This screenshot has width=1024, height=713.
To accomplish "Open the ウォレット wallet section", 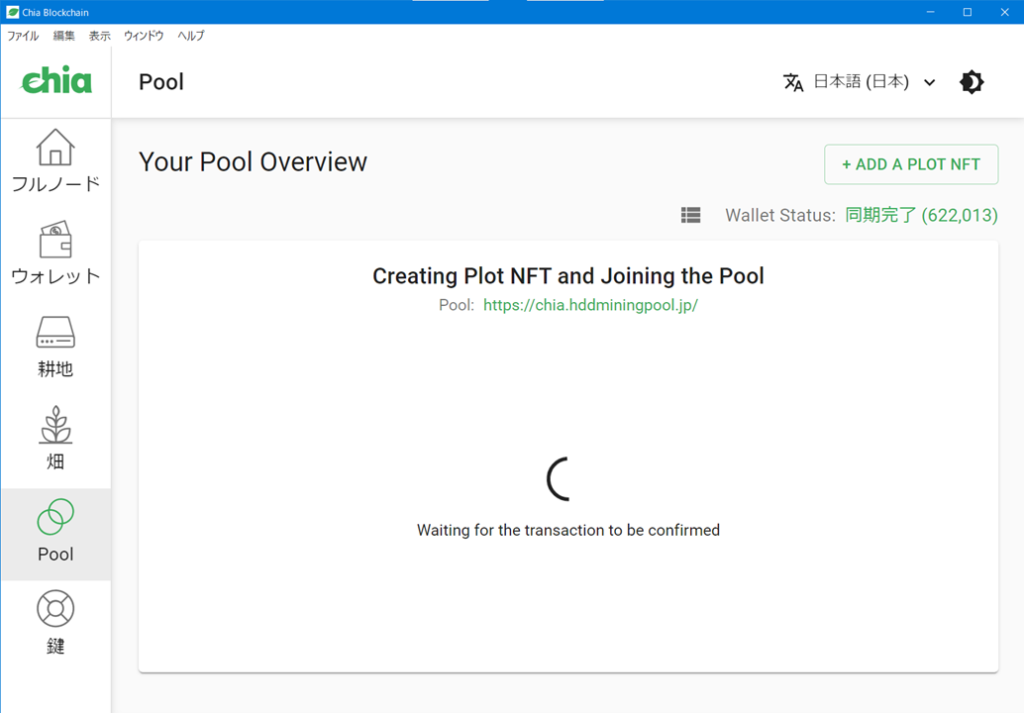I will tap(56, 253).
